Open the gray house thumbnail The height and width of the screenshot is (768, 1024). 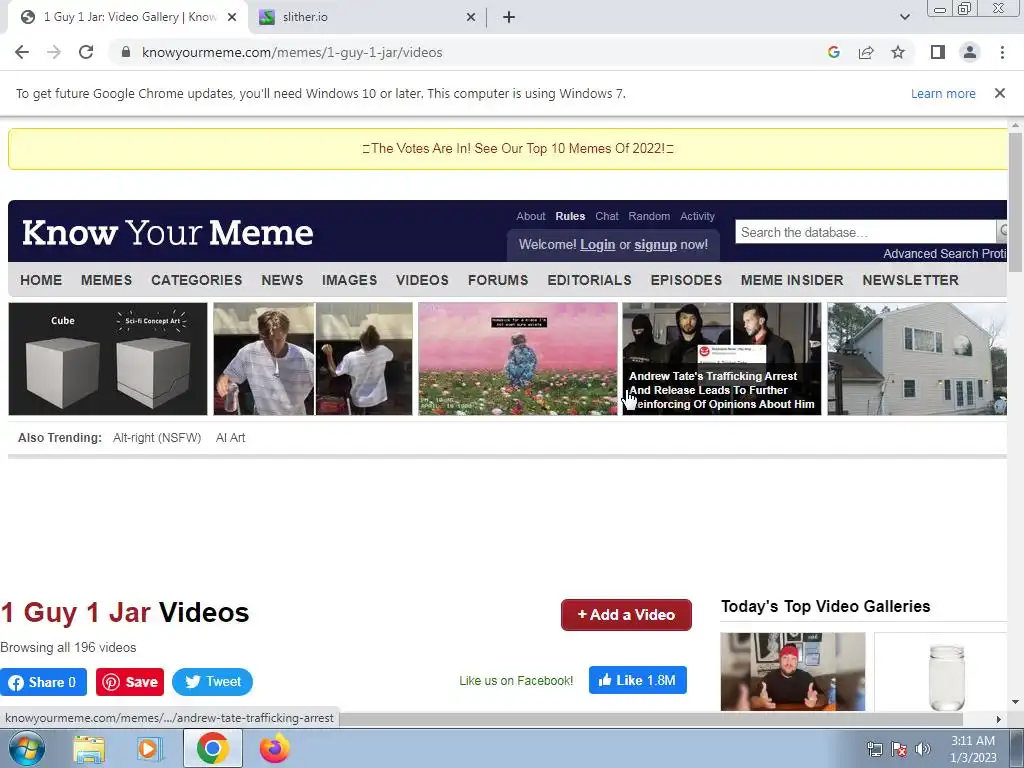pos(917,359)
